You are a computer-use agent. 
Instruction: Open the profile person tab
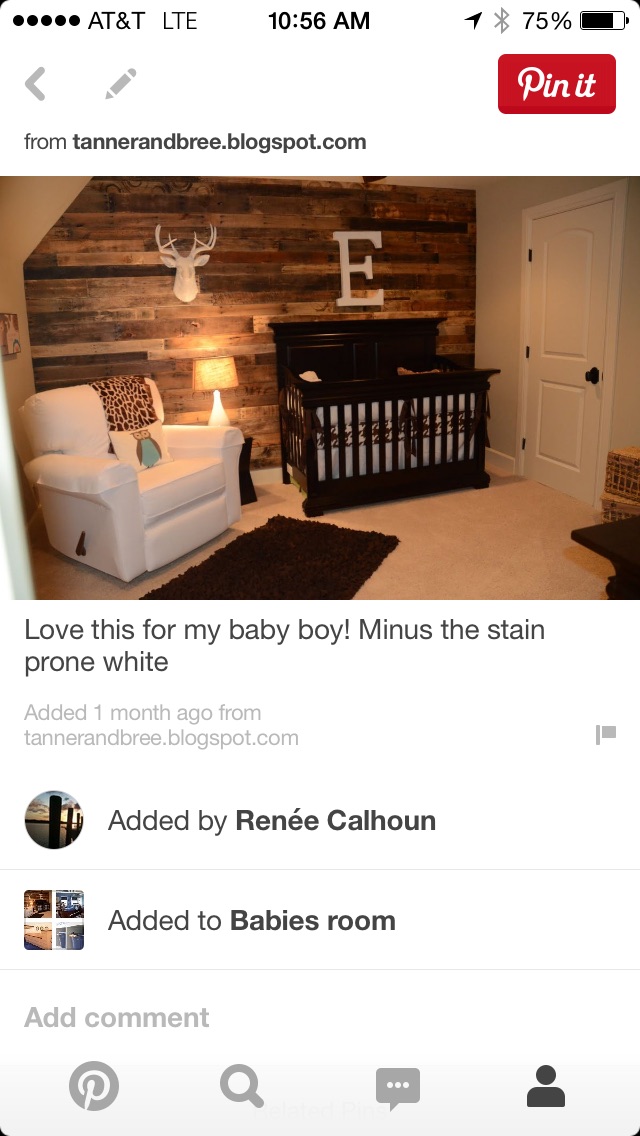pyautogui.click(x=546, y=1086)
